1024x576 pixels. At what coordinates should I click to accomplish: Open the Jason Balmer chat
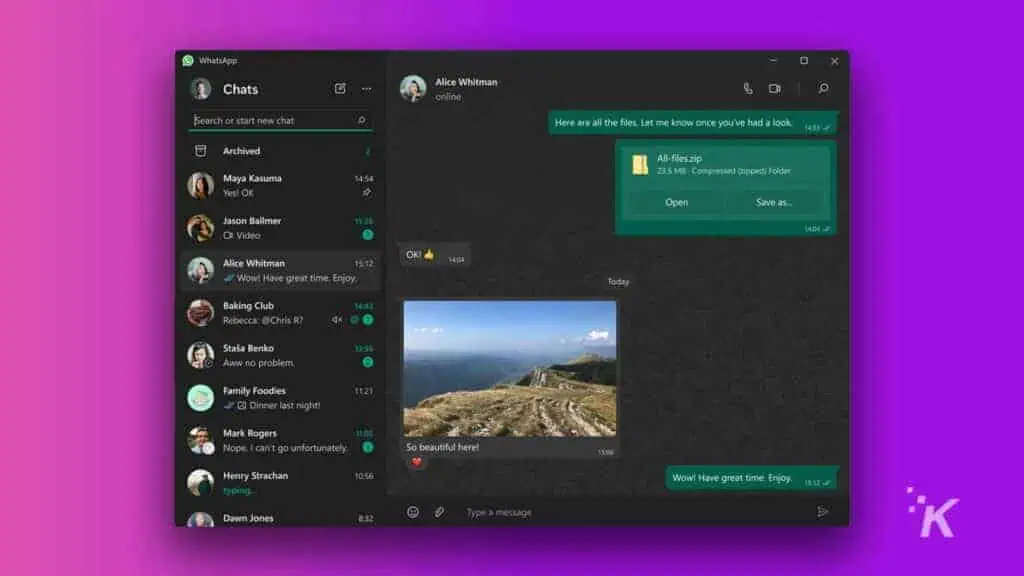click(281, 228)
